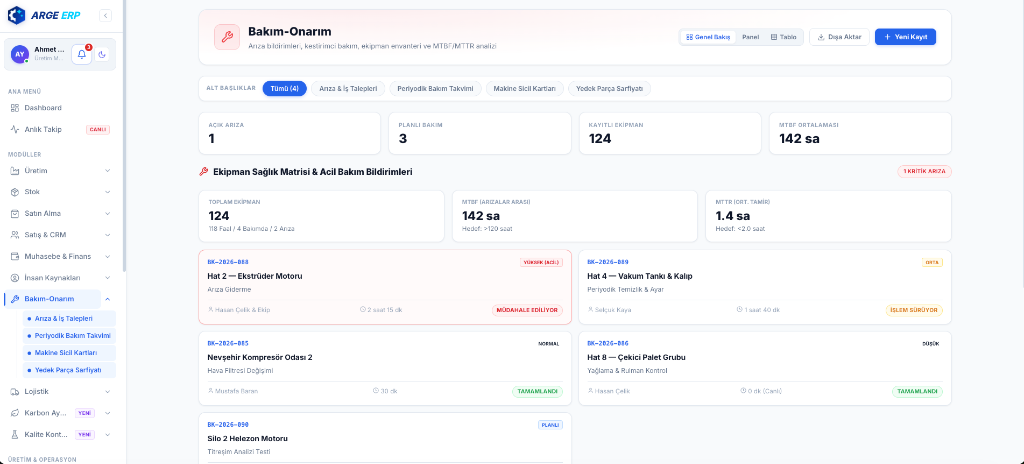
Task: Click the Anlık Takip pulse icon
Action: (15, 129)
